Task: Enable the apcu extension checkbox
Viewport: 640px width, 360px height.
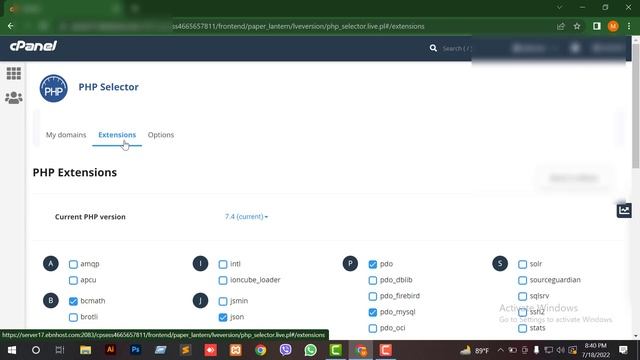Action: [x=73, y=280]
